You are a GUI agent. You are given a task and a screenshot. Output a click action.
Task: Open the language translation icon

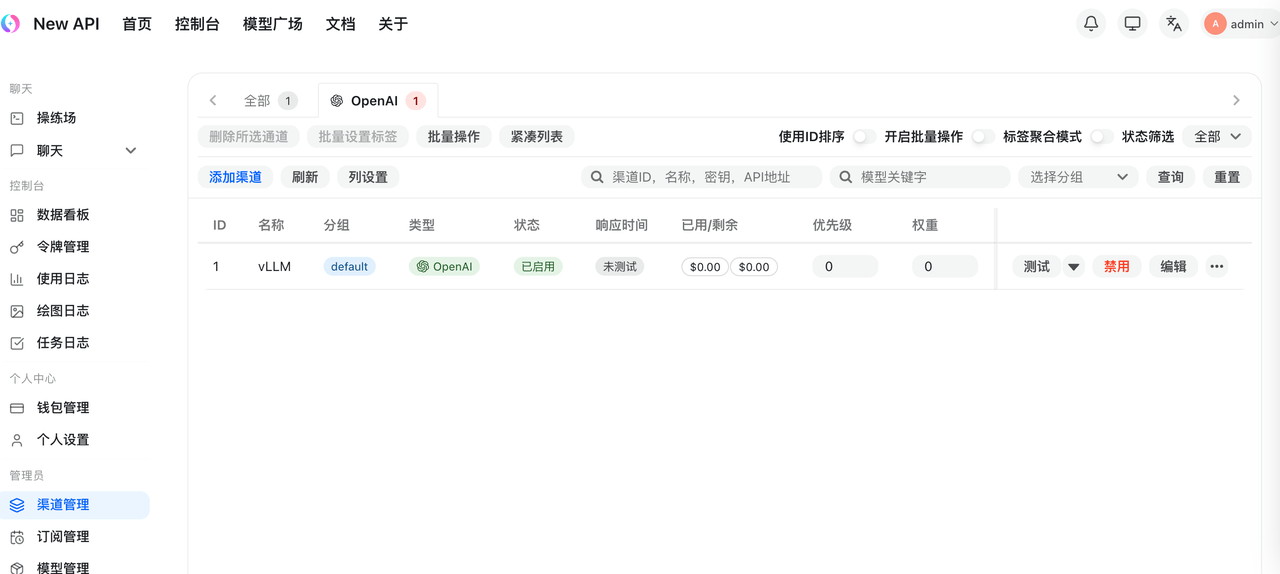[1174, 24]
